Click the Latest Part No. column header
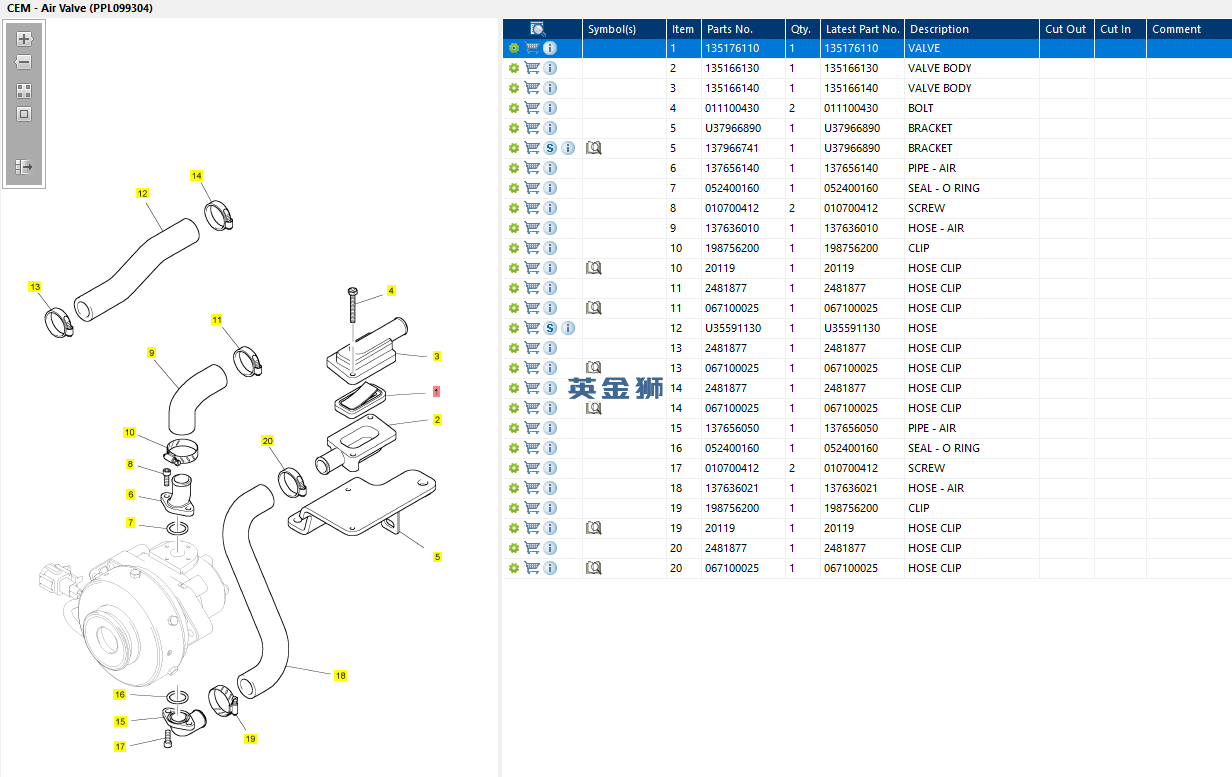The height and width of the screenshot is (777, 1232). [x=863, y=29]
